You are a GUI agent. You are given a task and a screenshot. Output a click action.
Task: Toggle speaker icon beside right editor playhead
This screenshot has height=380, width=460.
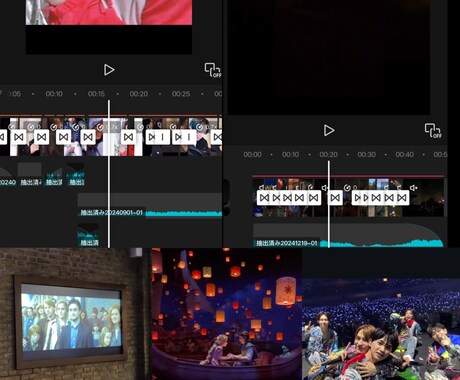324,188
